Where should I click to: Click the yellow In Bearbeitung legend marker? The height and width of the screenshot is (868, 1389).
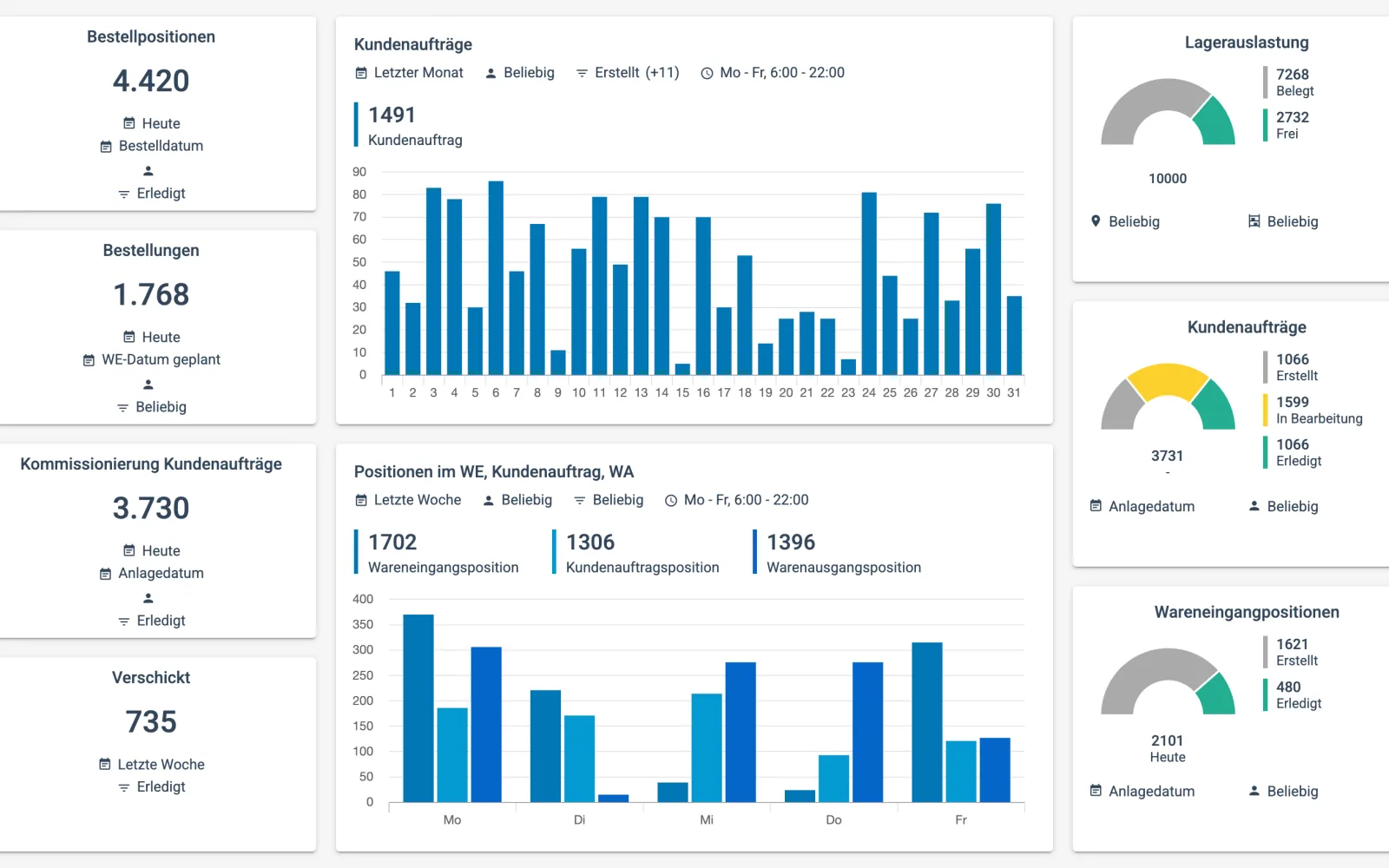pos(1266,410)
